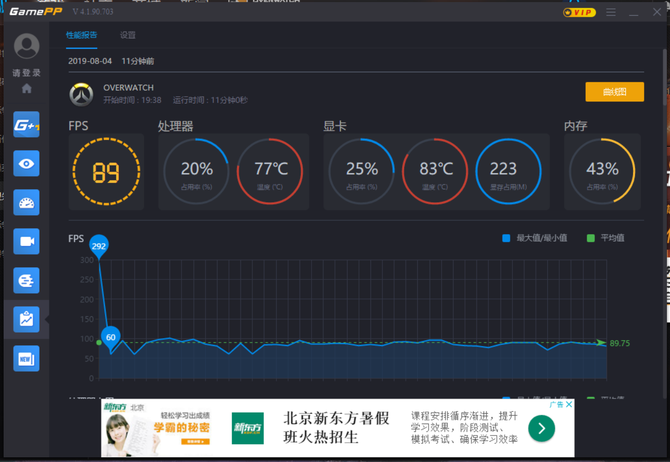The image size is (670, 462).
Task: Click the 60 min FPS marker
Action: pos(111,338)
